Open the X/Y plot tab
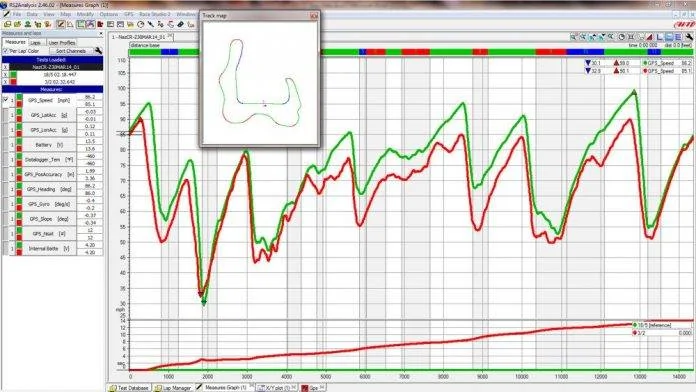The height and width of the screenshot is (392, 696). click(x=277, y=388)
